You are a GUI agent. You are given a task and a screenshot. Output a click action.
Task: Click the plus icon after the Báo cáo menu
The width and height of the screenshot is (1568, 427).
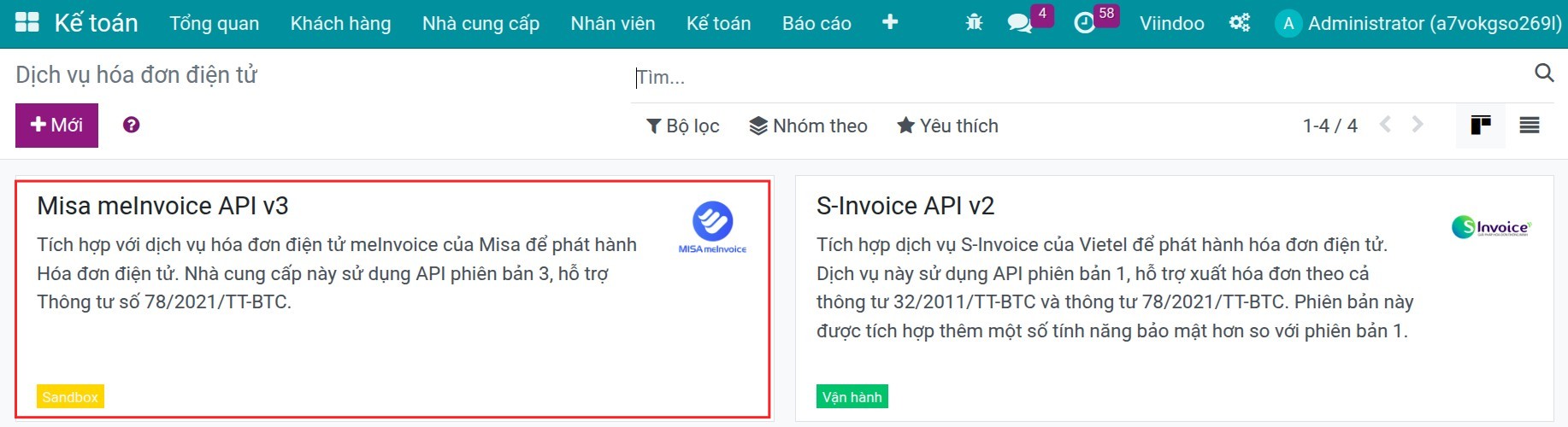pos(890,22)
